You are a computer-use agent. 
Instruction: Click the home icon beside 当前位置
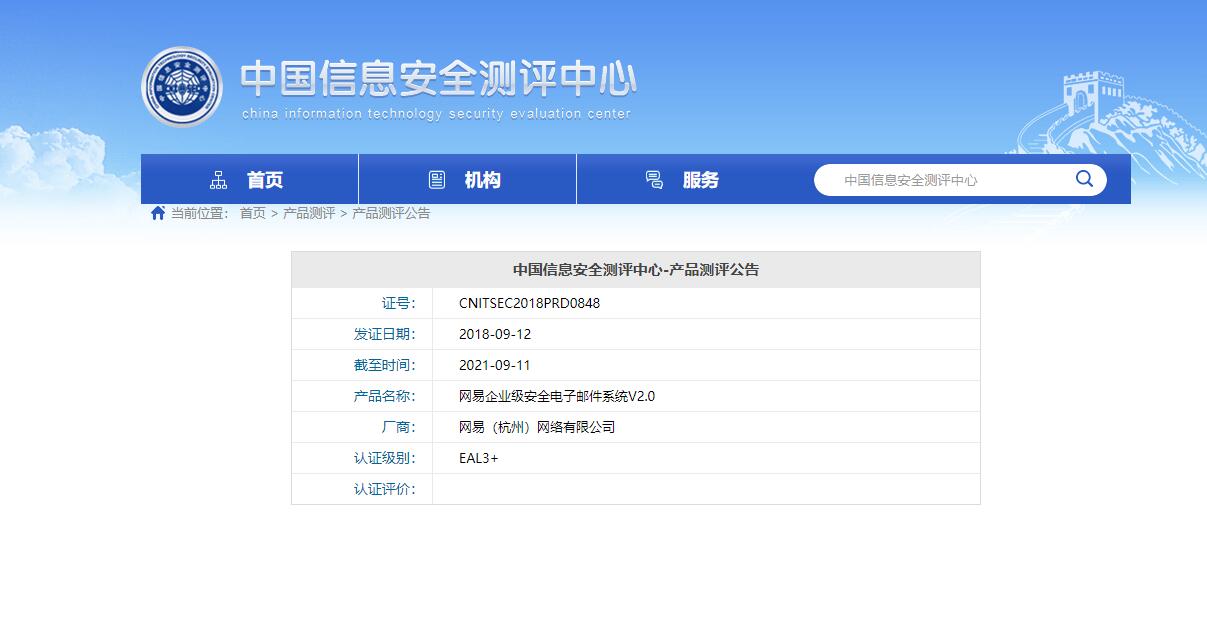158,213
